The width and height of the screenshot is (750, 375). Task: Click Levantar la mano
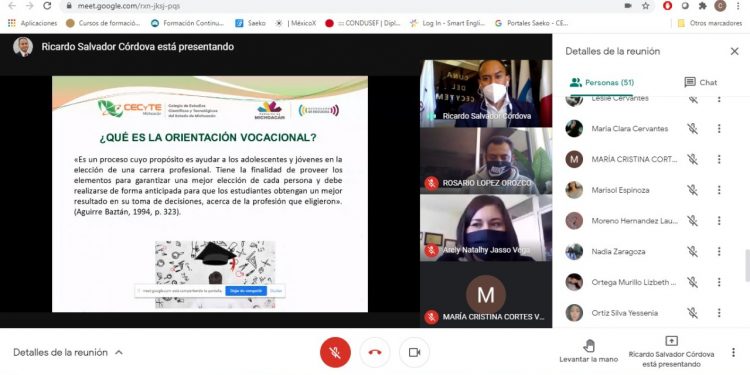coord(588,352)
